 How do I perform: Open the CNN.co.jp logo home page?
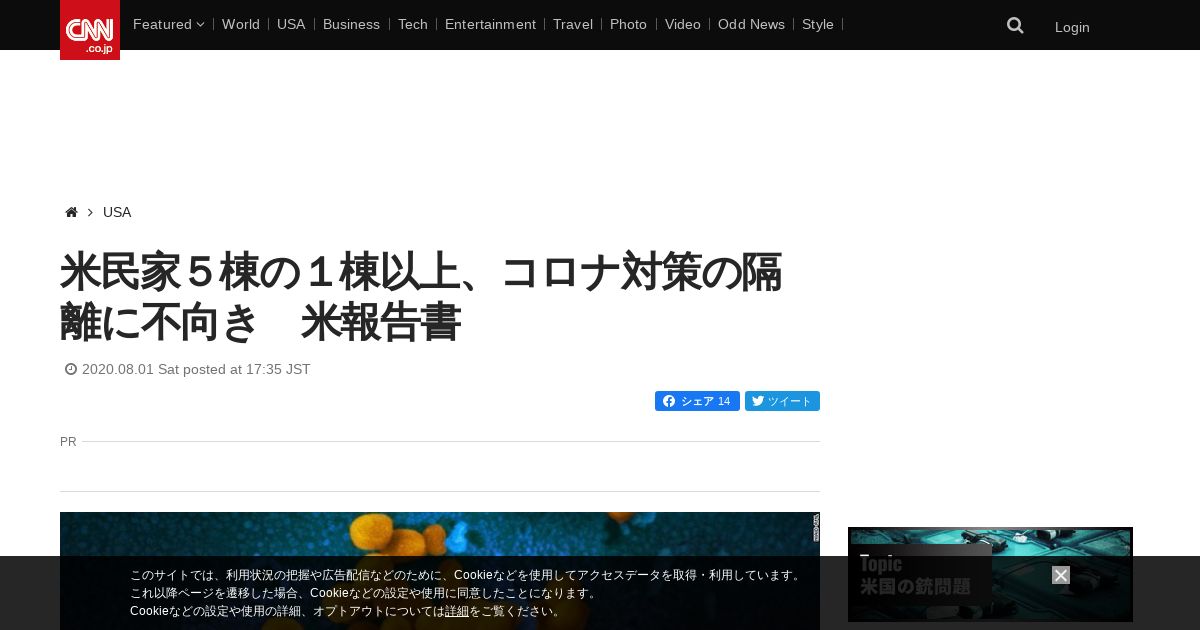(90, 30)
